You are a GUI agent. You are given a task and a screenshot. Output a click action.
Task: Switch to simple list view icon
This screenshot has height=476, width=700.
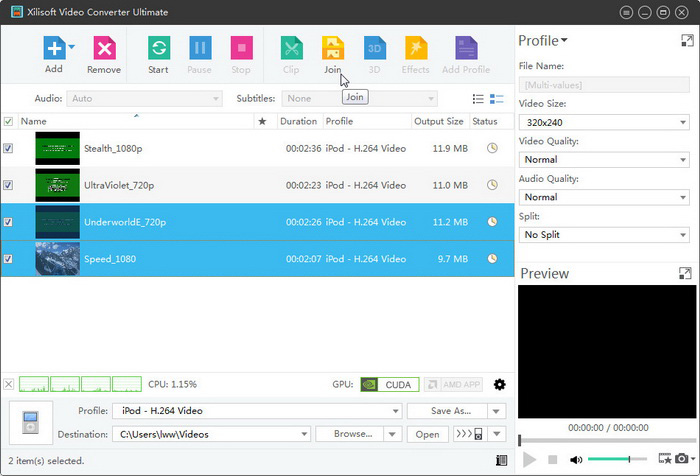click(x=478, y=99)
